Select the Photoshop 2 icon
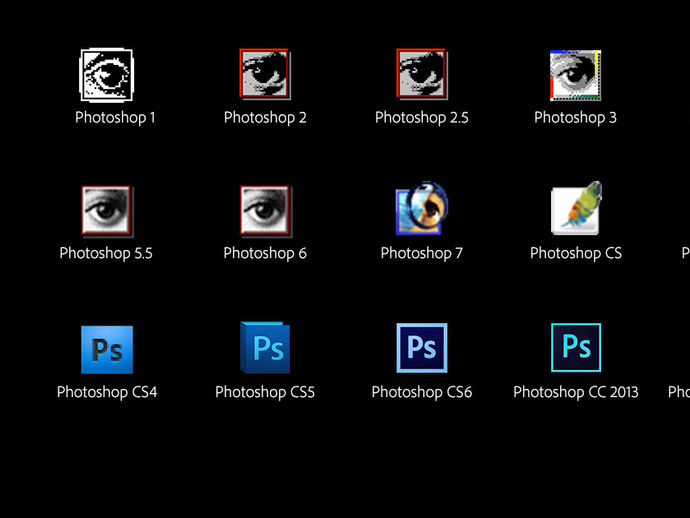Image resolution: width=690 pixels, height=518 pixels. point(265,74)
